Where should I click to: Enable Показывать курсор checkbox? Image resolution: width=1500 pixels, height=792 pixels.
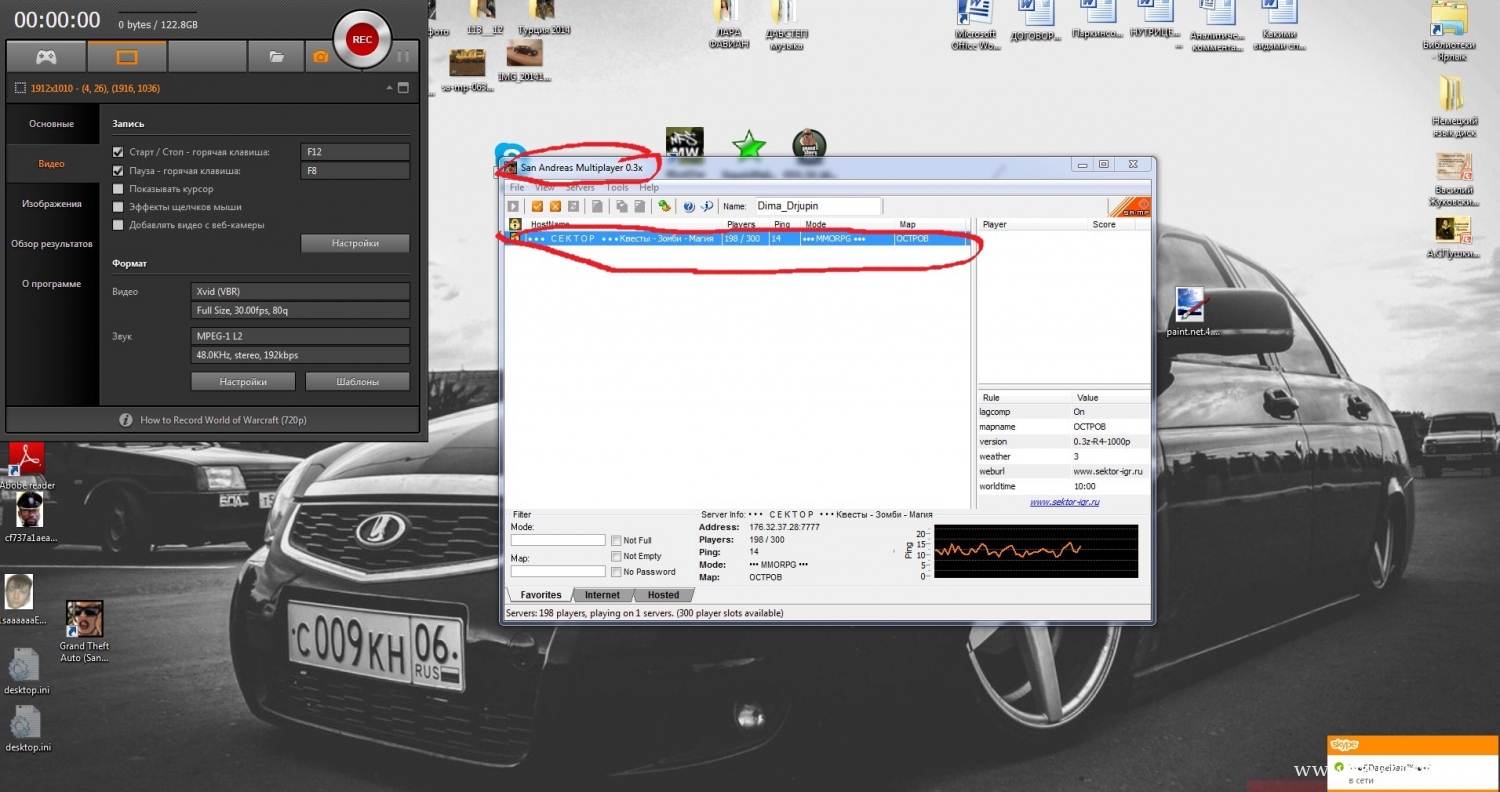118,189
